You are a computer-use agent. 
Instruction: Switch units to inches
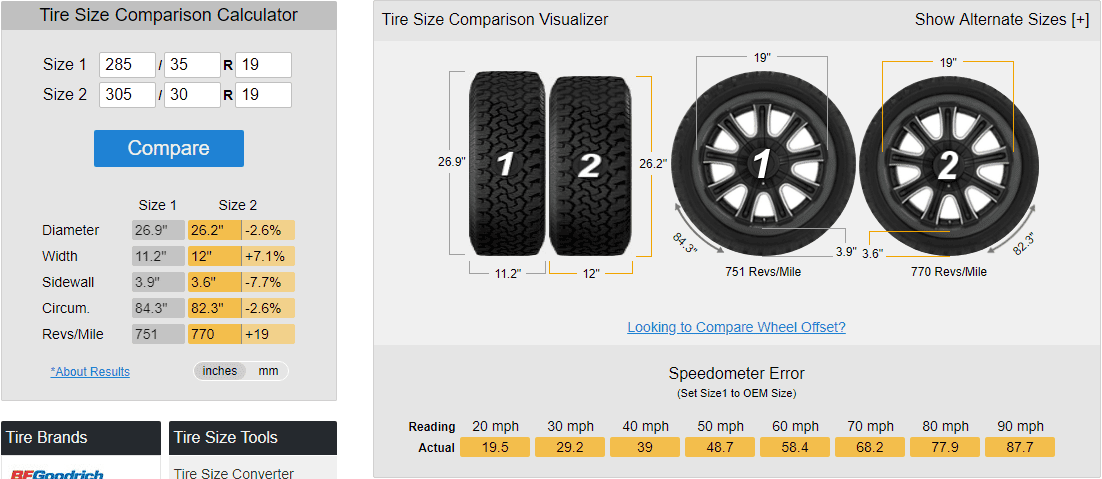220,371
